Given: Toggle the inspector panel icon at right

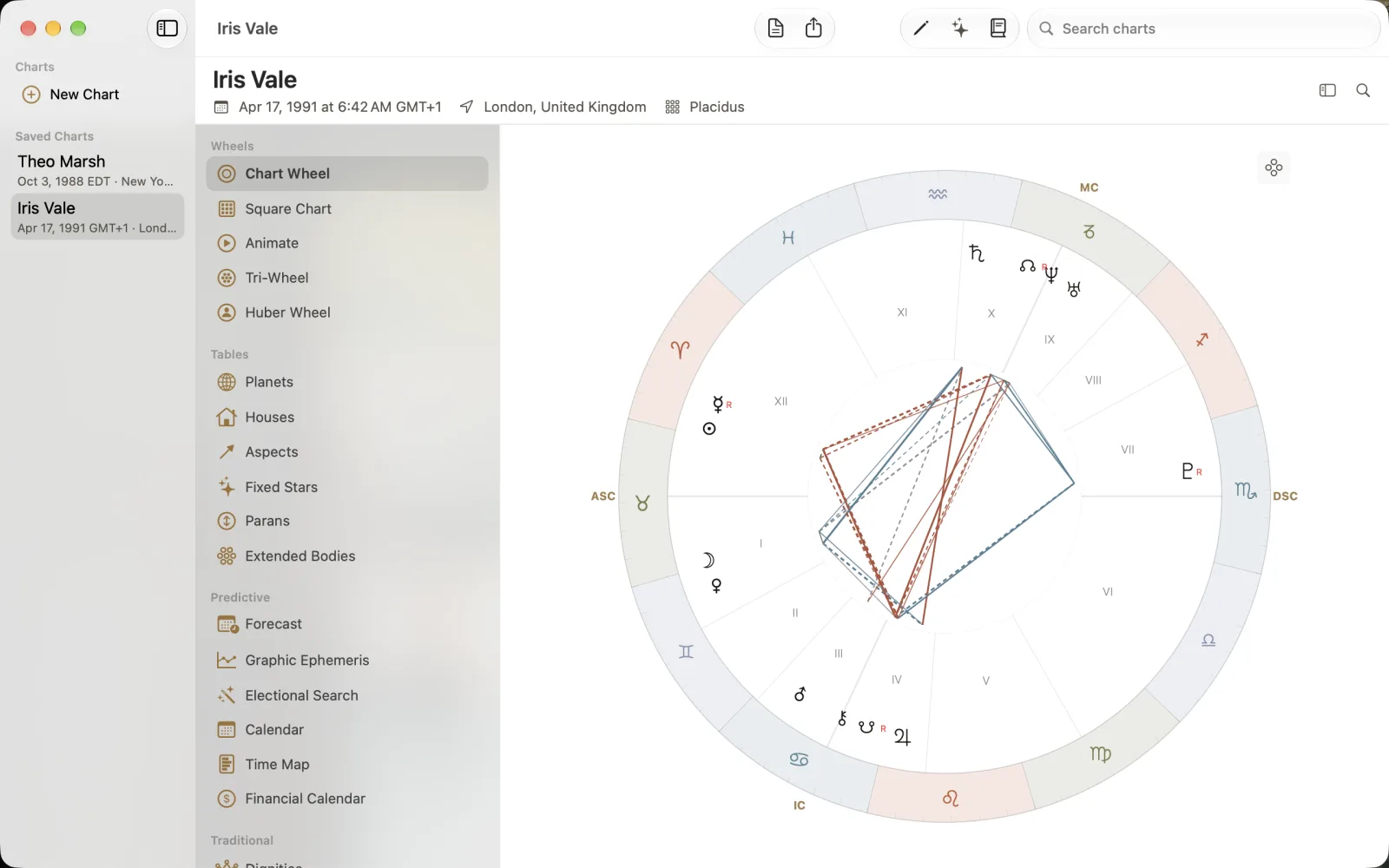Looking at the screenshot, I should (x=1327, y=90).
